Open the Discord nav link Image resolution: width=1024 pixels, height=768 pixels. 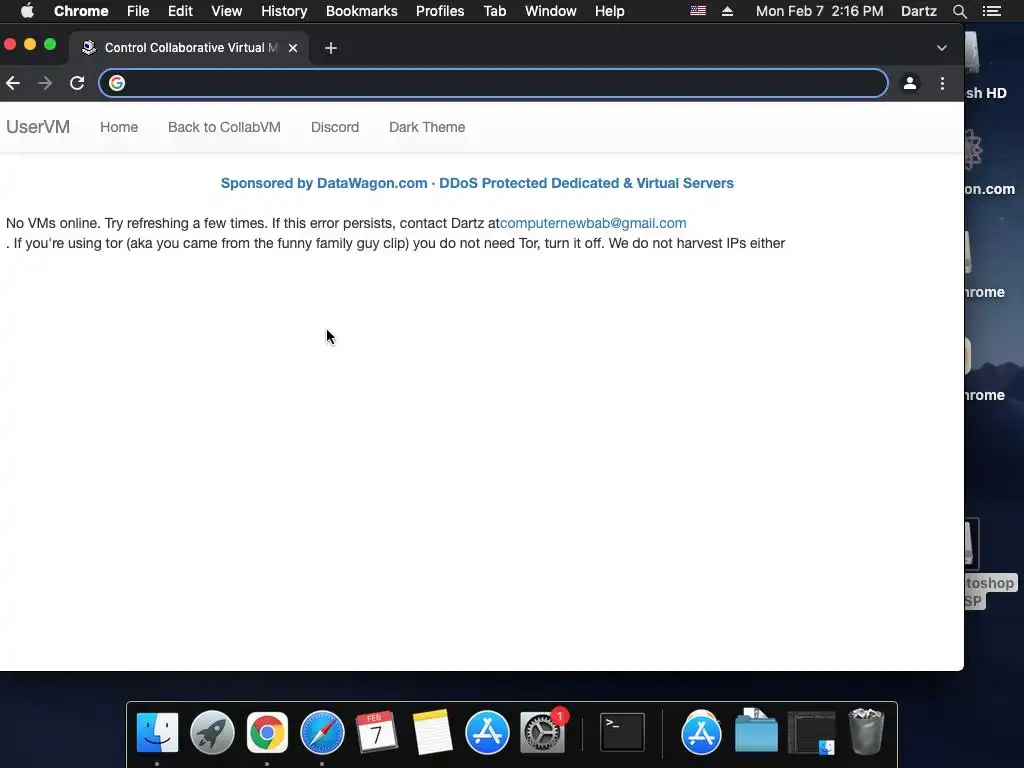click(335, 127)
